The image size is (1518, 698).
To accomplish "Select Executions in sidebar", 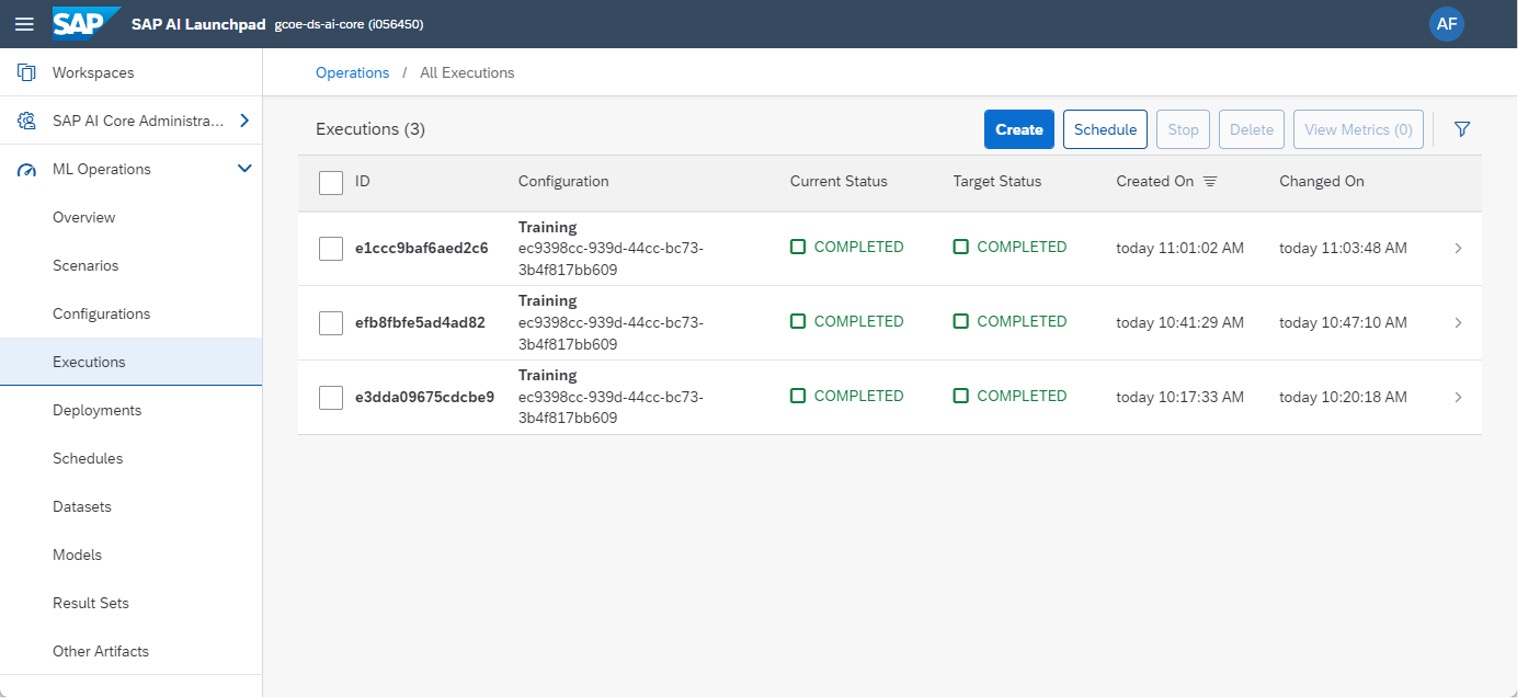I will (x=131, y=362).
